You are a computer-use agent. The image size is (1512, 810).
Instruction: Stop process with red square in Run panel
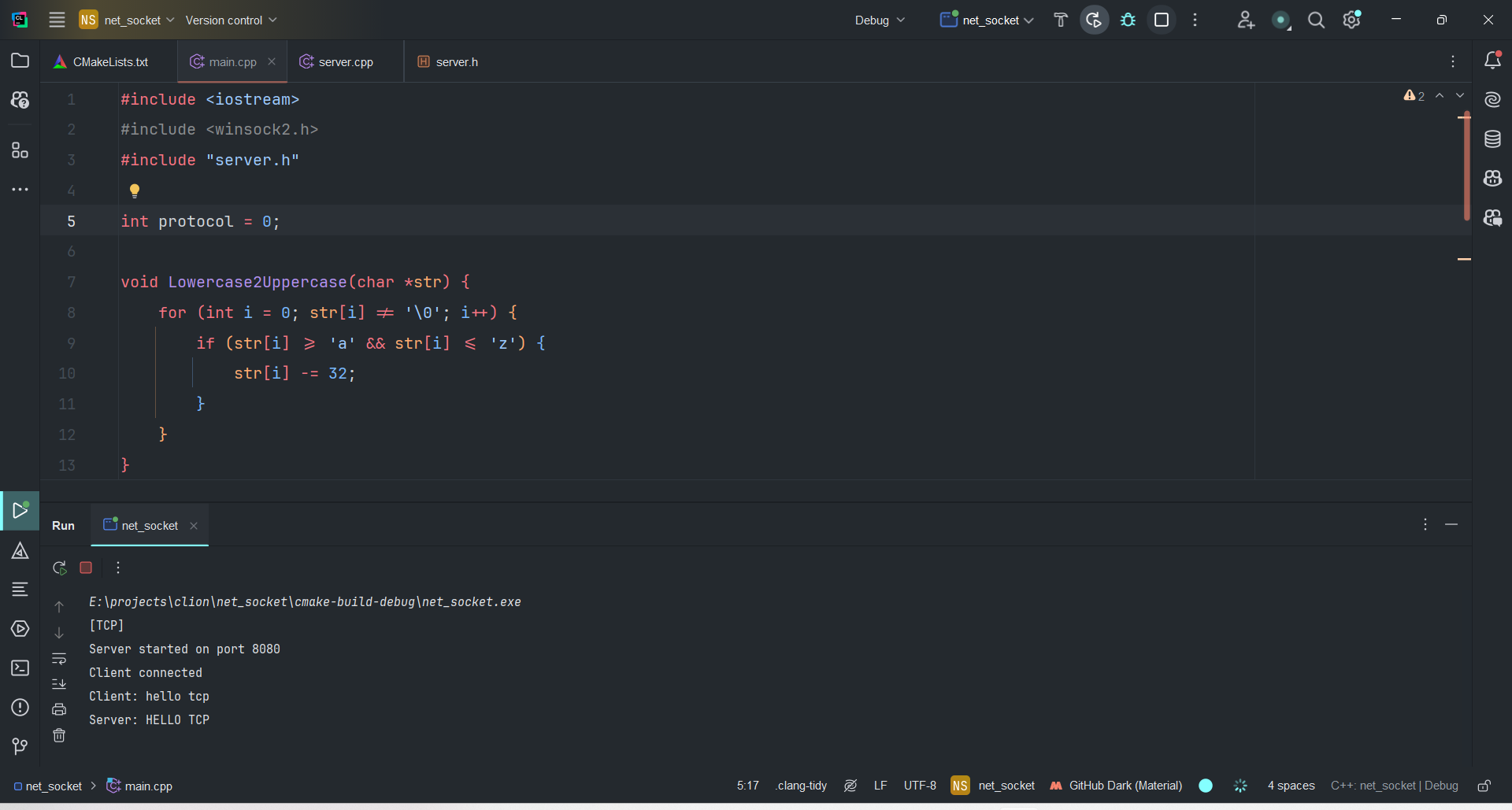[86, 568]
